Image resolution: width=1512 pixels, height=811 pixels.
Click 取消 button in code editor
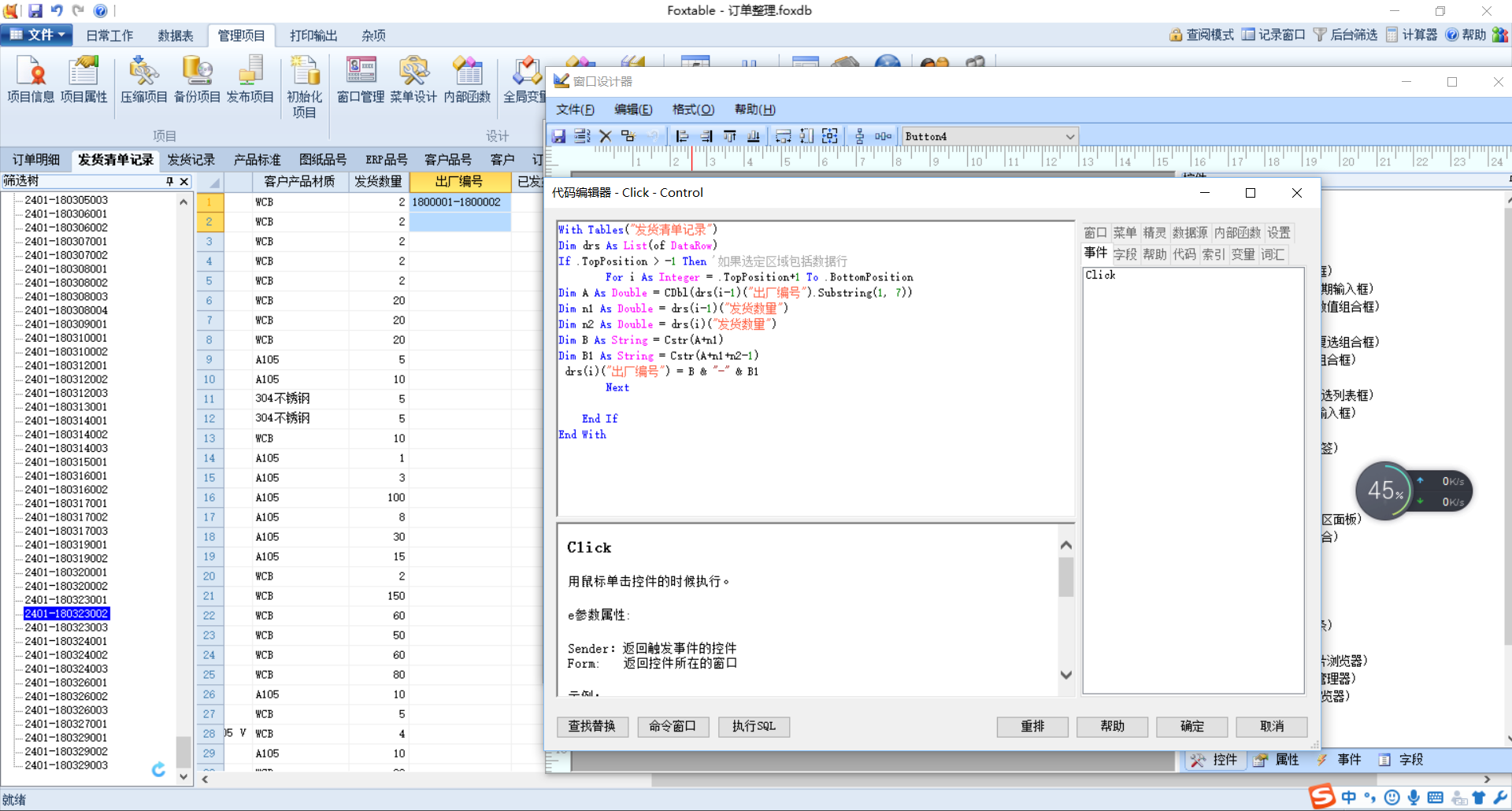point(1272,726)
